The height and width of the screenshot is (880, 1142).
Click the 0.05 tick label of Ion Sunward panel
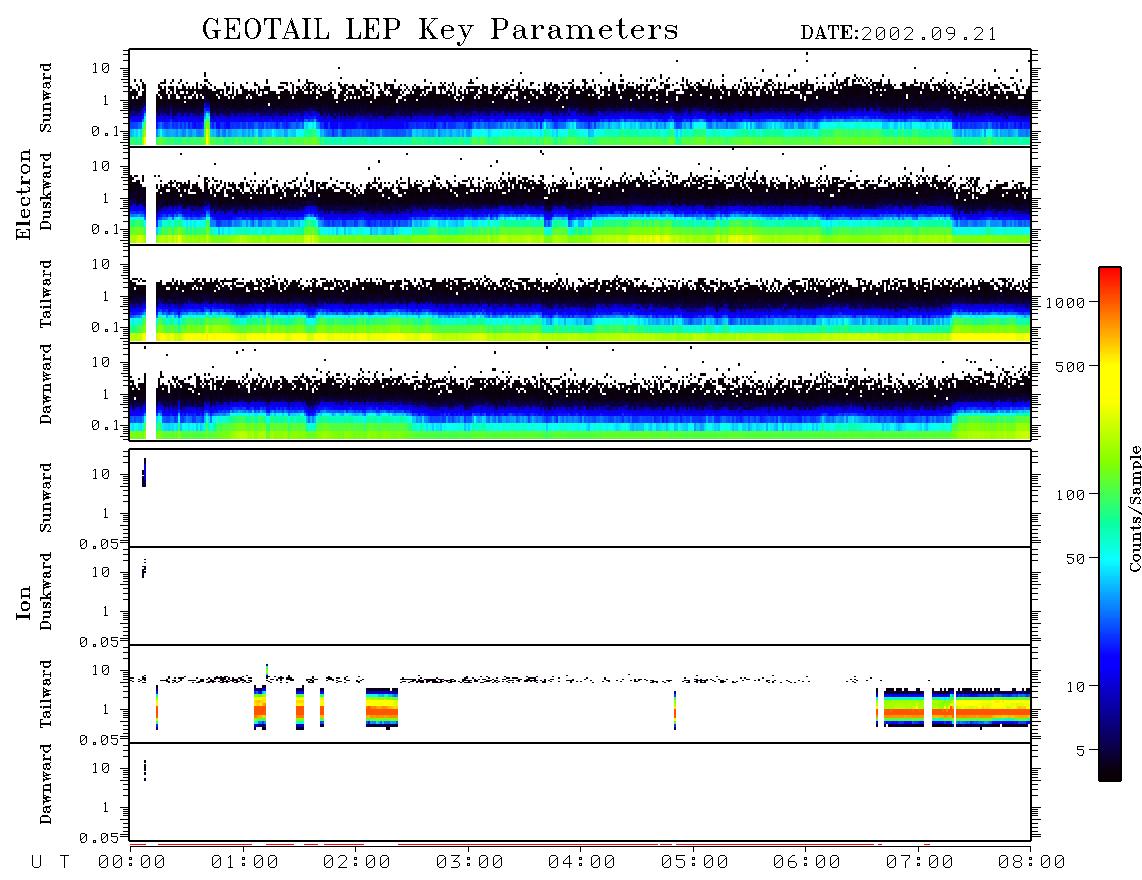(98, 543)
